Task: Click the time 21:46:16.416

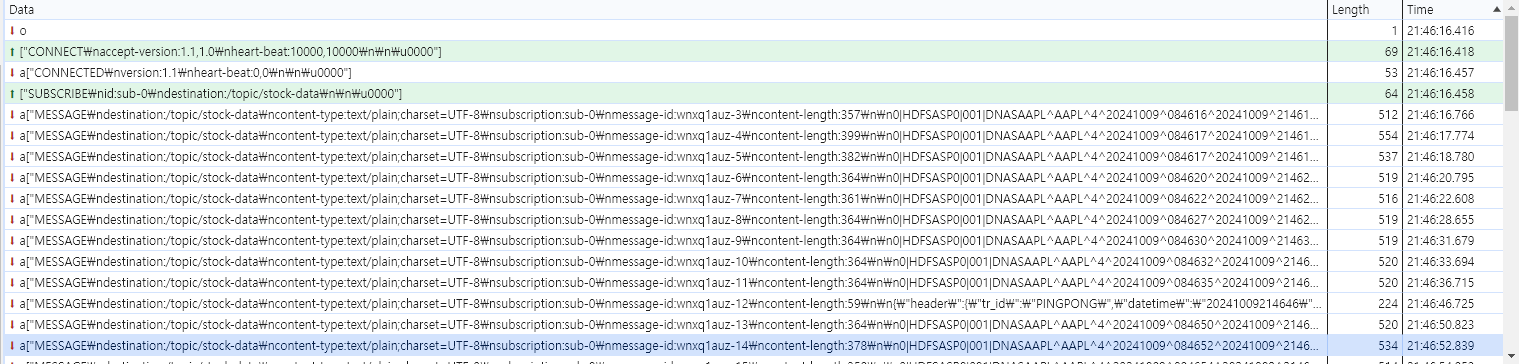Action: click(1441, 31)
